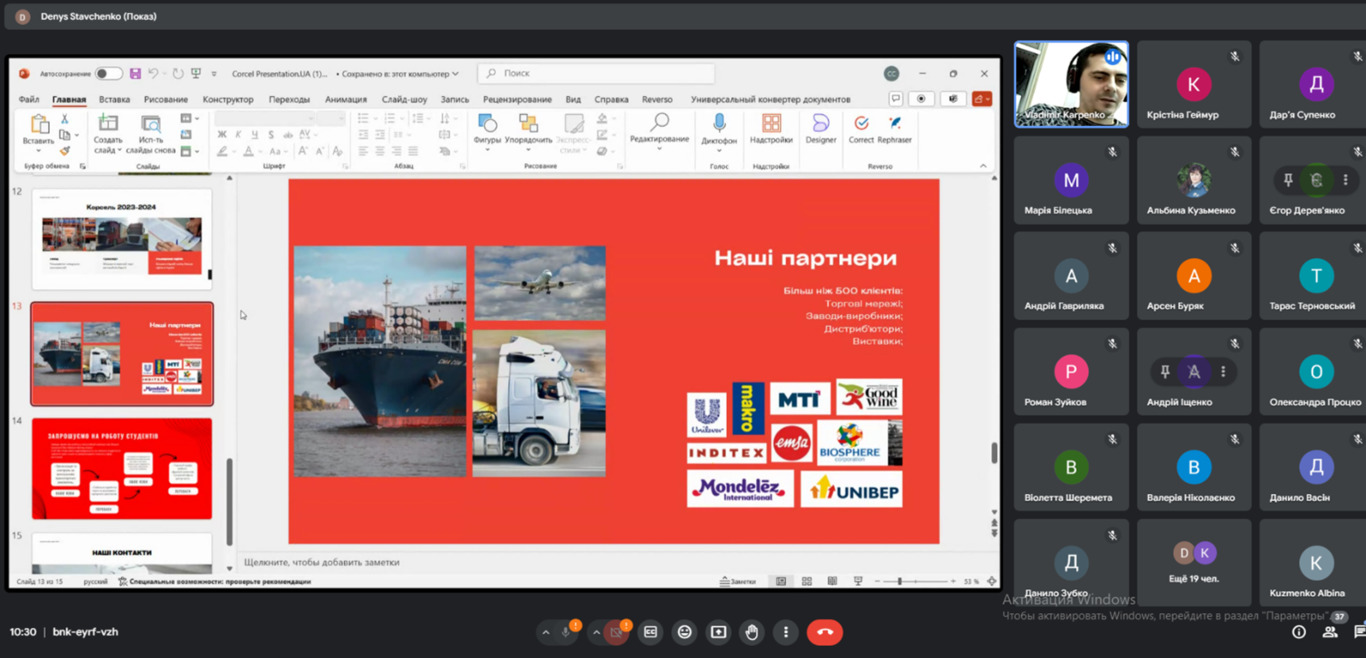Go to the Анимация ribbon tab
Viewport: 1366px width, 658px height.
tap(346, 100)
